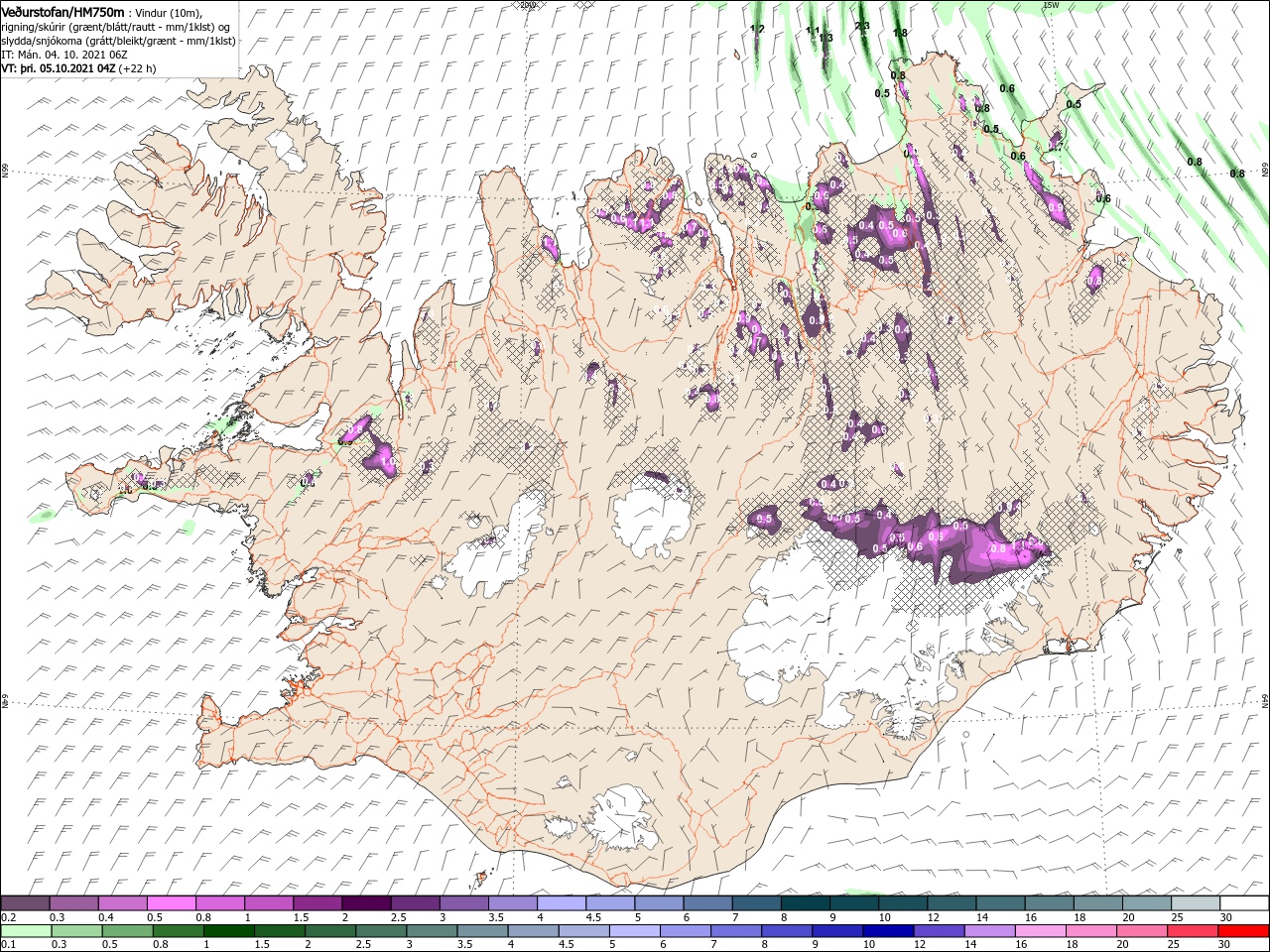Click the 'Veðurstofan/HM750m' title text
Image resolution: width=1270 pixels, height=952 pixels.
63,11
